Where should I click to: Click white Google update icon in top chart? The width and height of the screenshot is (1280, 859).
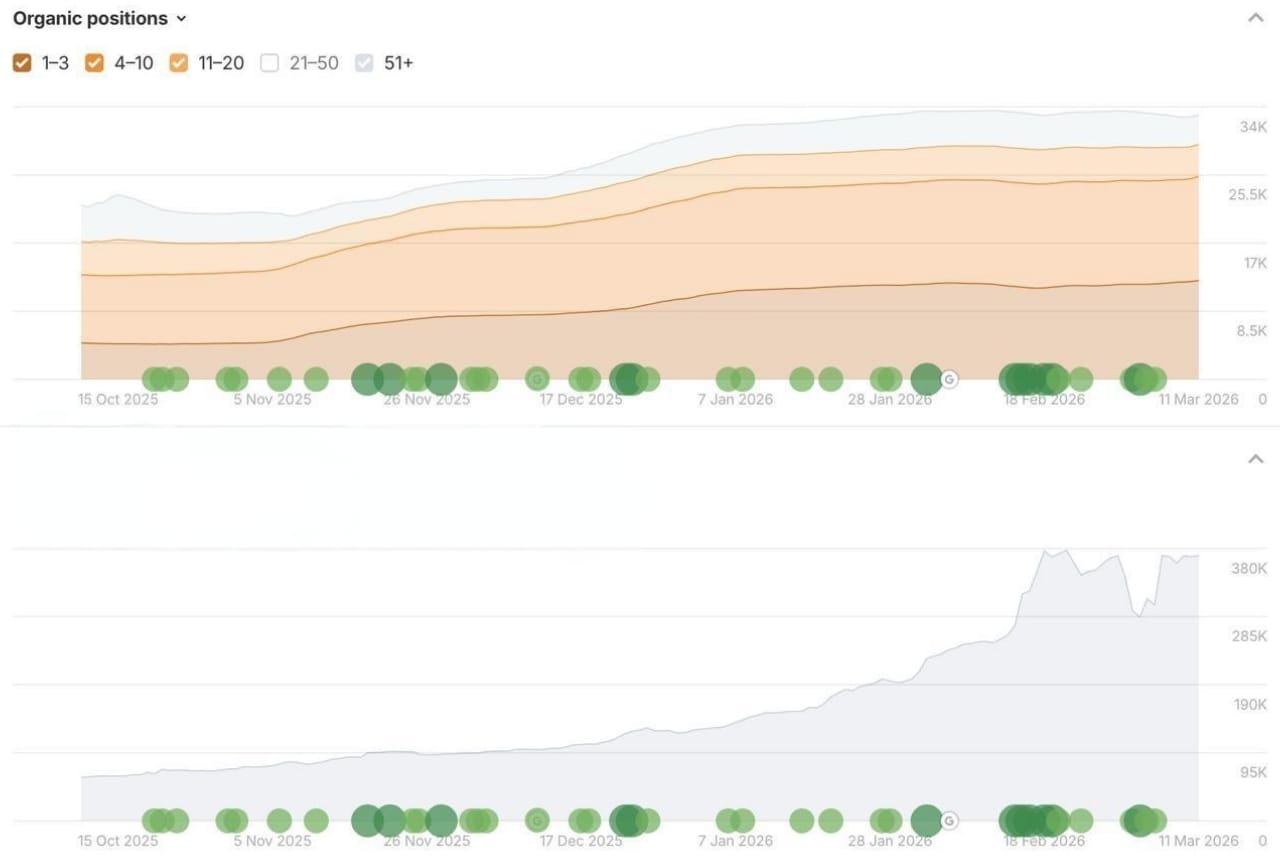pyautogui.click(x=949, y=379)
